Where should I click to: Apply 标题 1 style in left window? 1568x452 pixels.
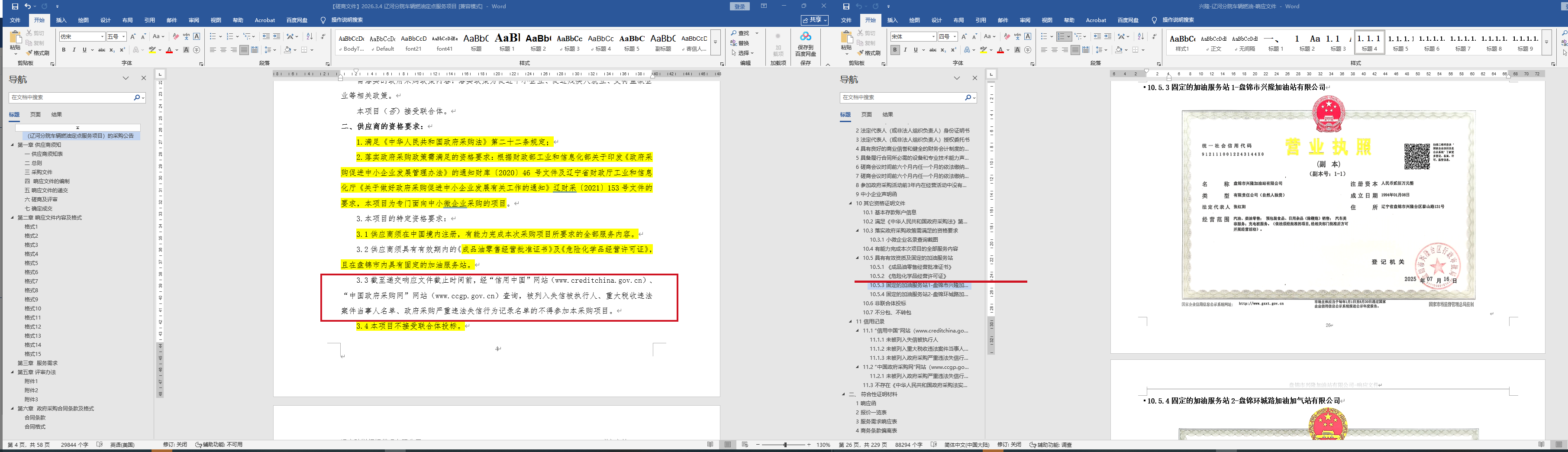pos(507,42)
